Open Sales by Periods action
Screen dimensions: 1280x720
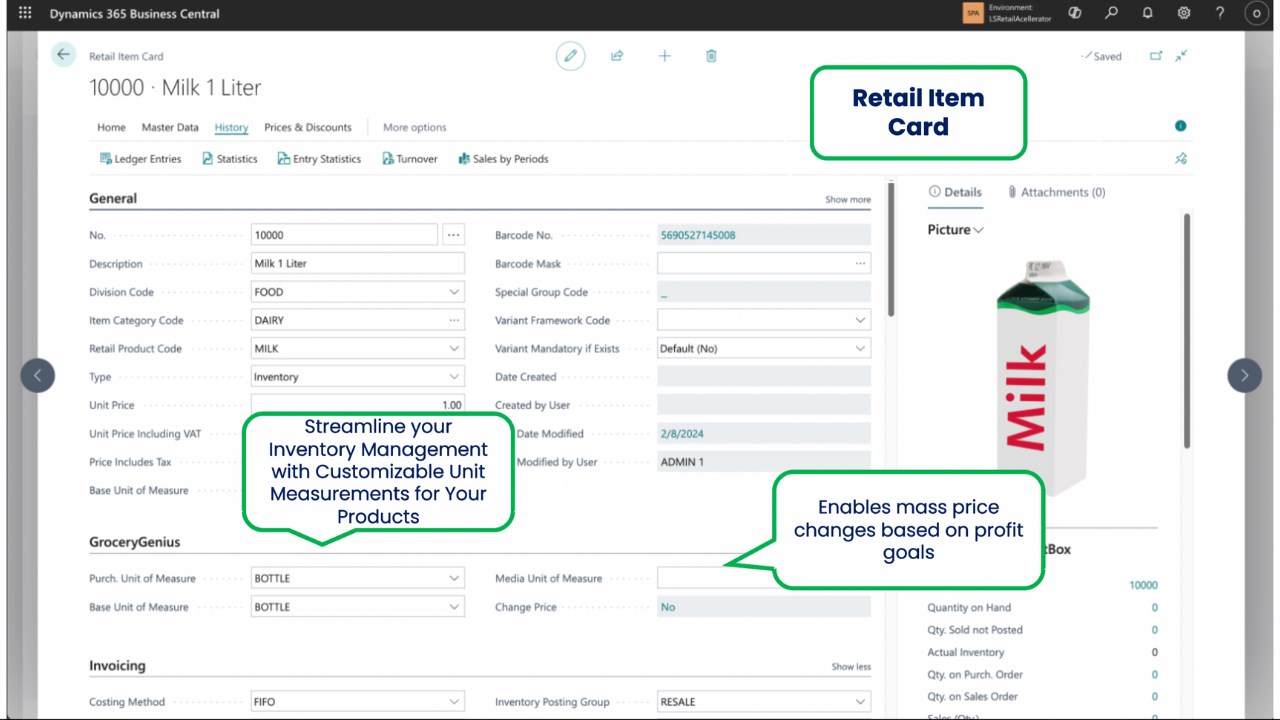coord(503,159)
